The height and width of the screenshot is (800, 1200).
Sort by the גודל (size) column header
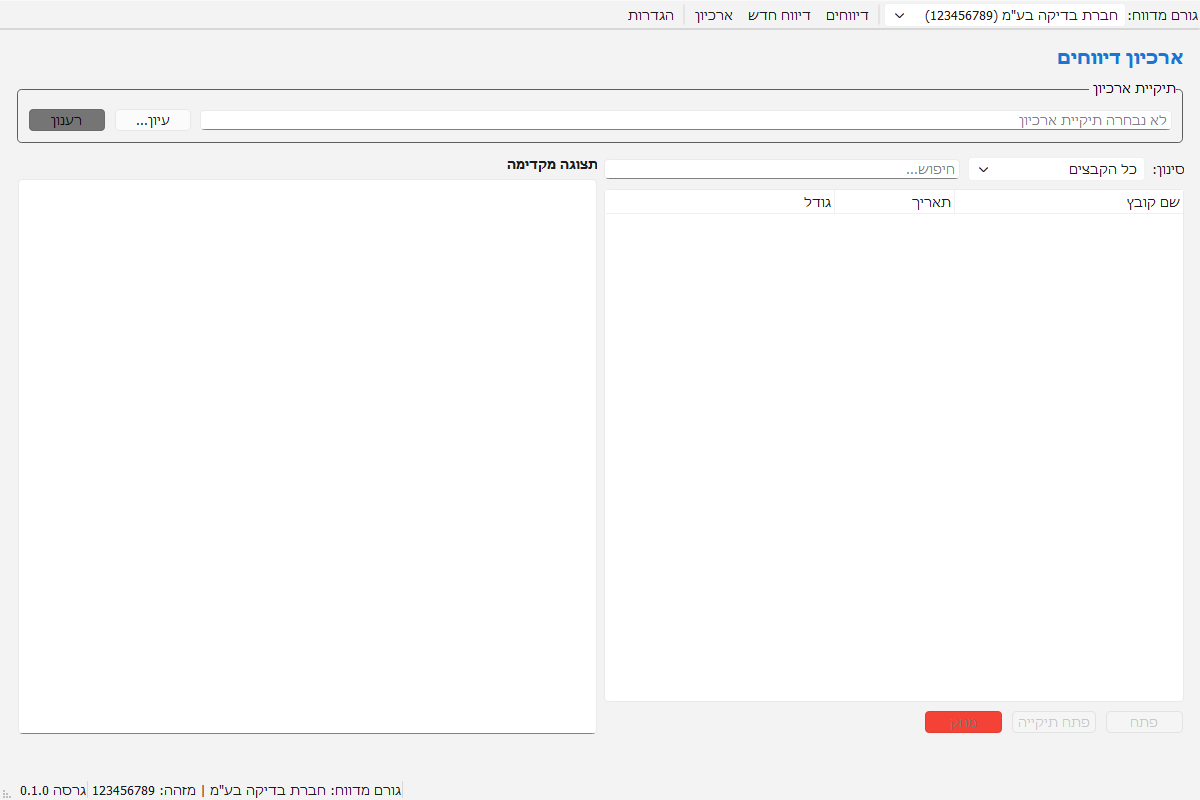pos(720,202)
